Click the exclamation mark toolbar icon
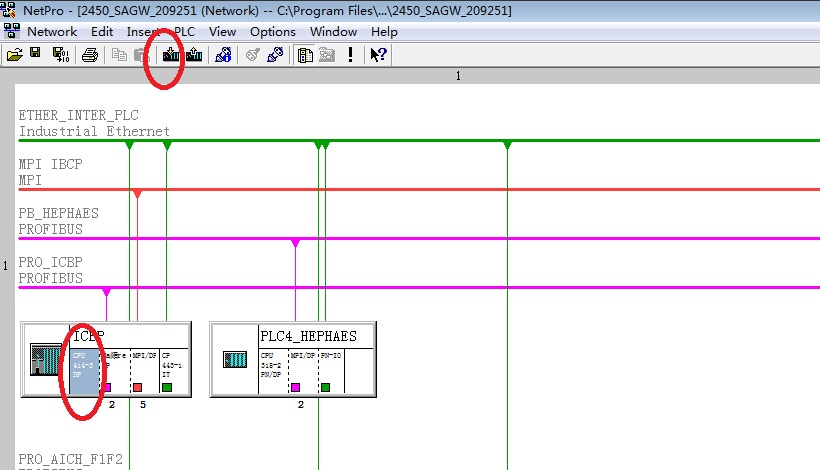 point(350,54)
